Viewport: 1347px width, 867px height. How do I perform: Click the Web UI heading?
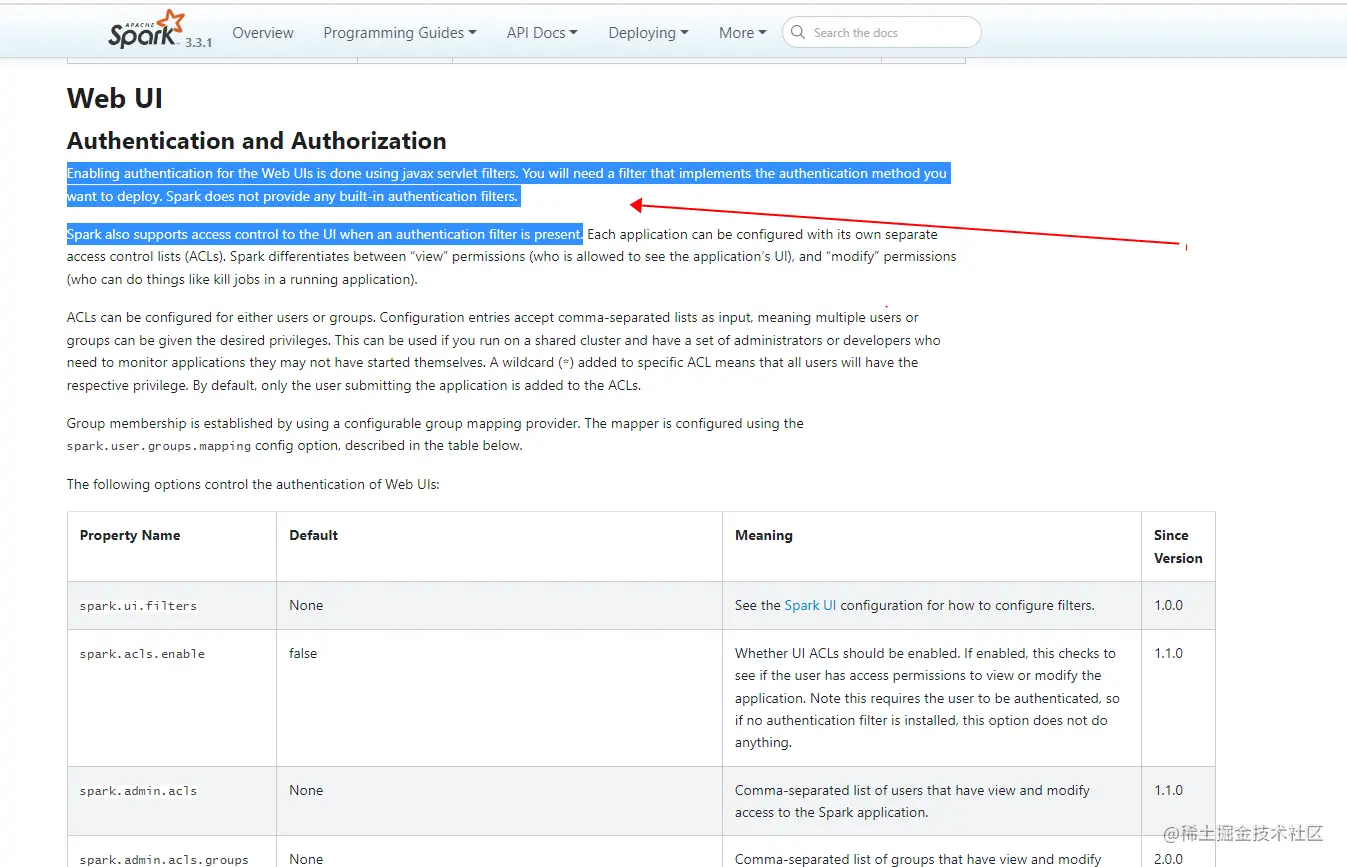tap(115, 98)
